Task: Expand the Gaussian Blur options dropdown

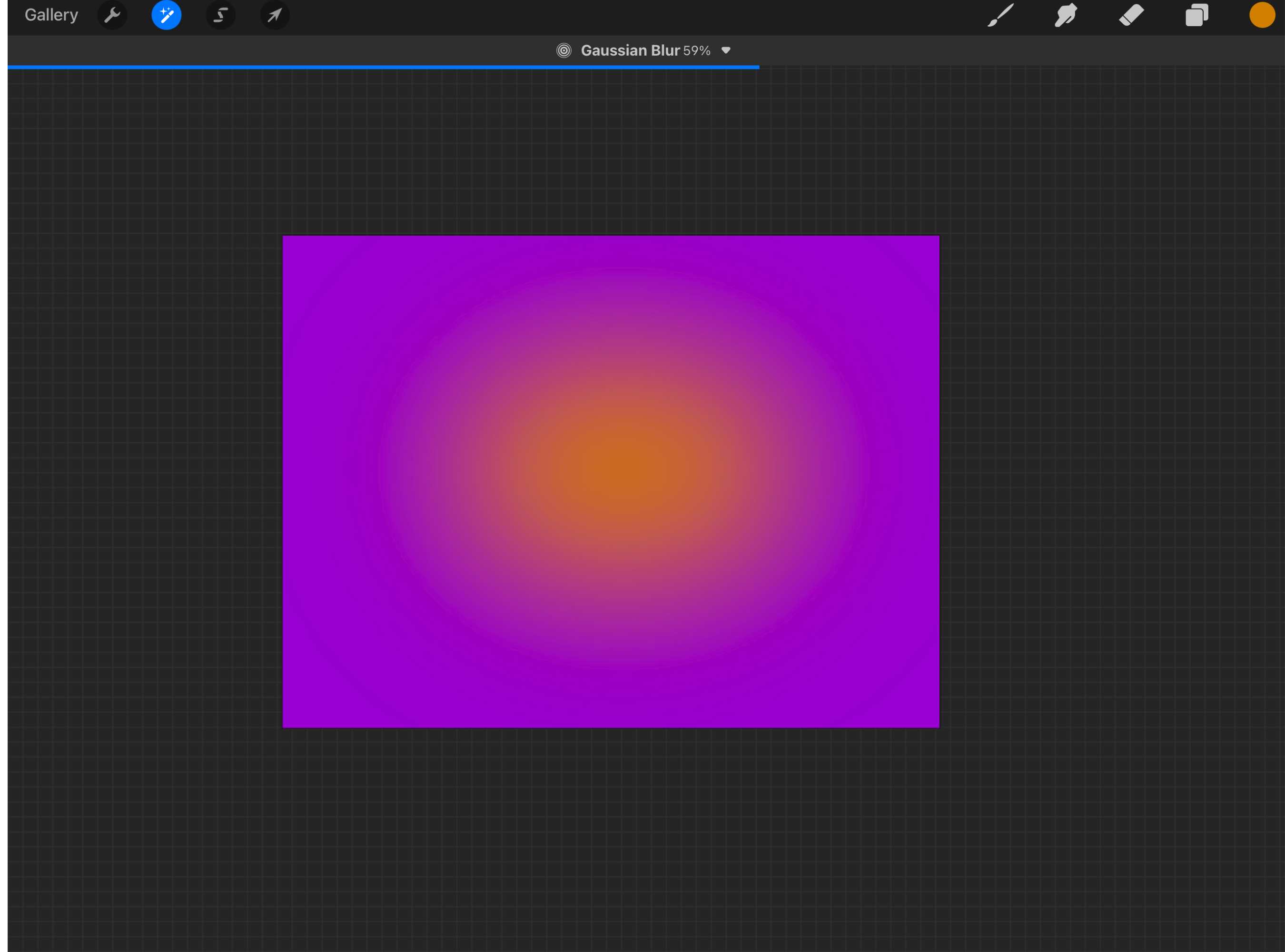Action: click(x=725, y=51)
